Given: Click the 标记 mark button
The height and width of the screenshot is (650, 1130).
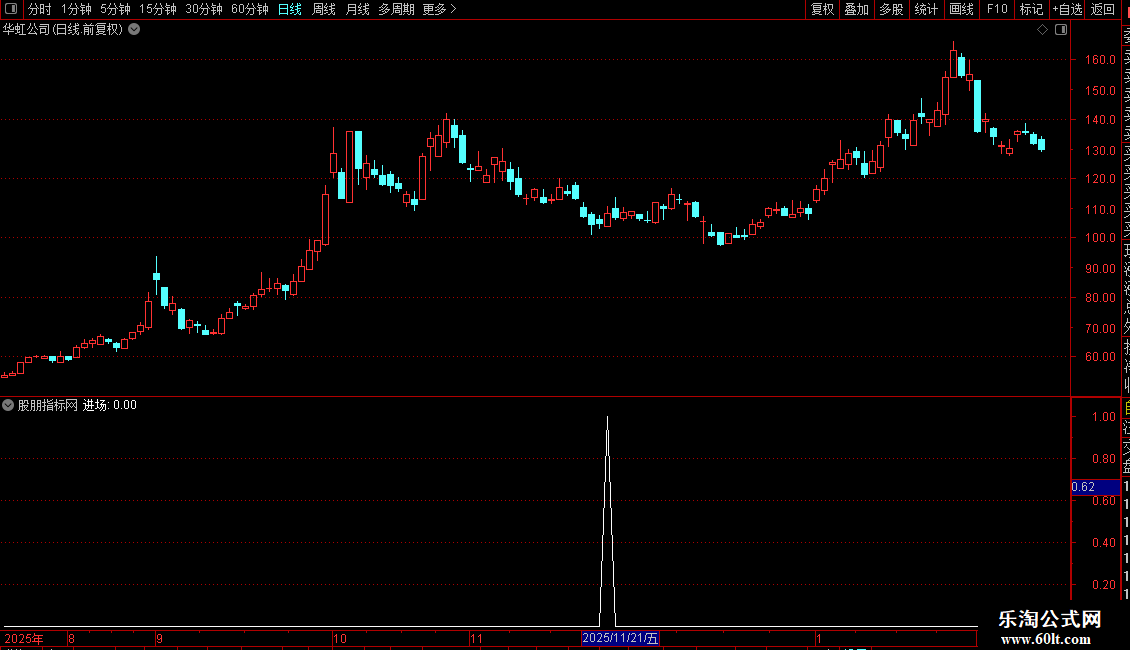Looking at the screenshot, I should (1031, 9).
